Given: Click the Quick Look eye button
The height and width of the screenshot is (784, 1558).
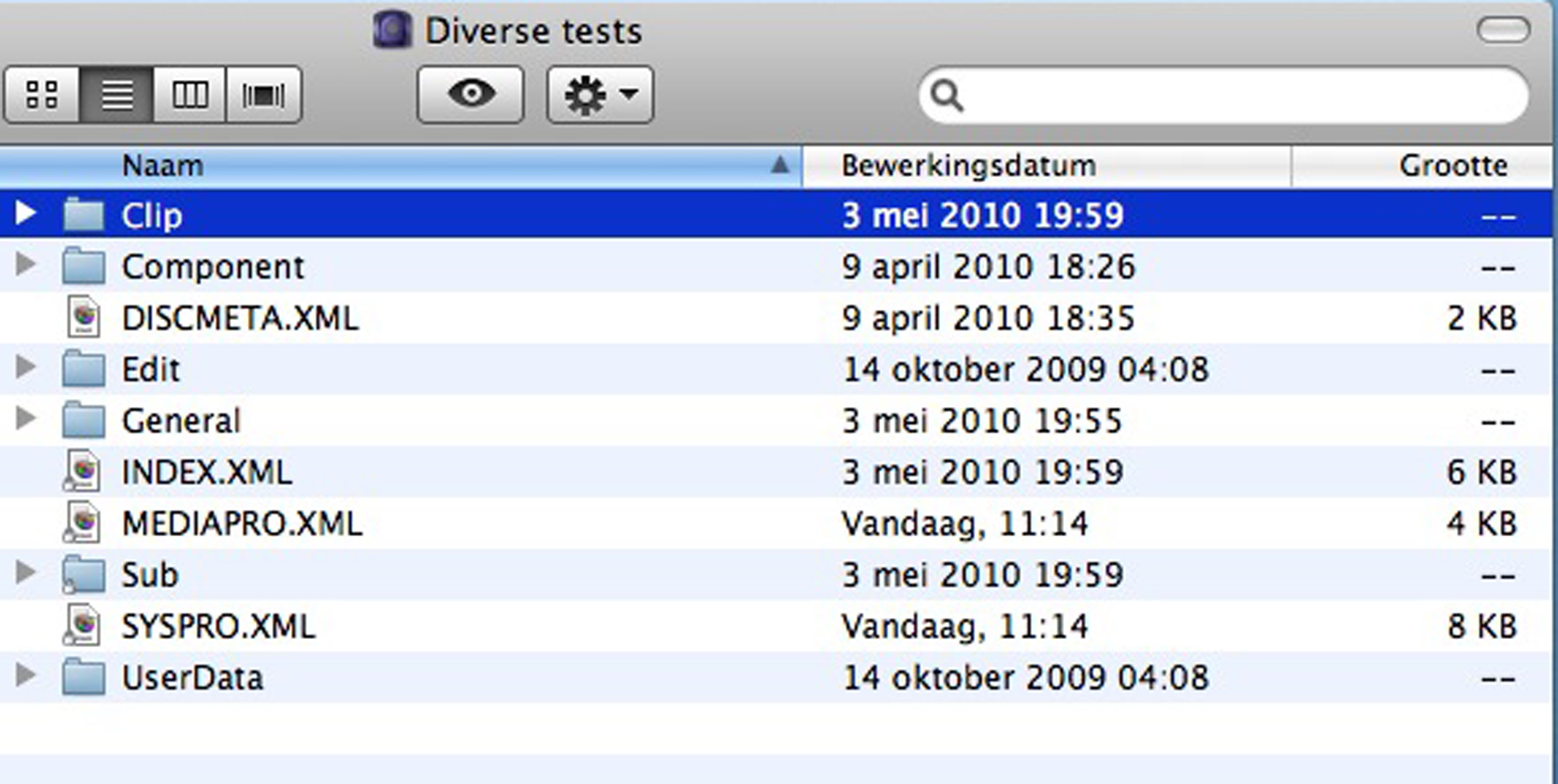Looking at the screenshot, I should [x=470, y=95].
